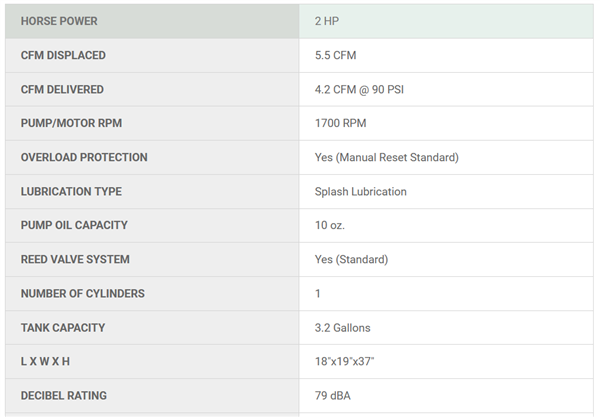The image size is (600, 417).
Task: Click the PUMP OIL CAPACITY label
Action: [x=74, y=225]
